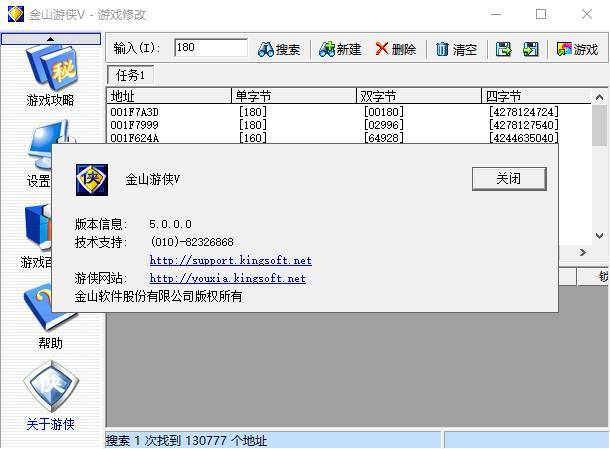
Task: Click the horizontal scroll right arrow
Action: [x=582, y=253]
